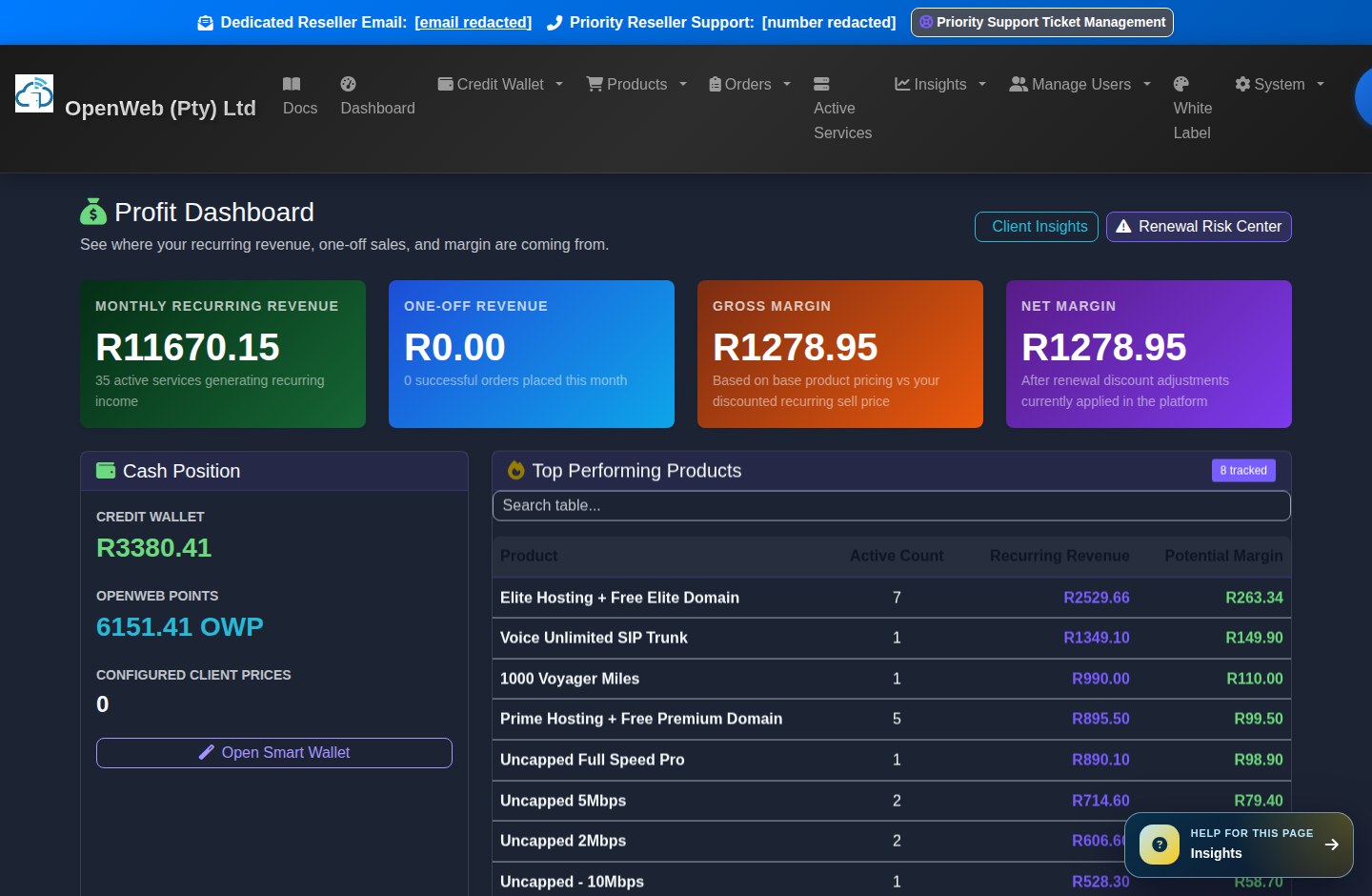This screenshot has height=896, width=1372.
Task: Click Voice Unlimited SIP Trunk row
Action: point(892,638)
